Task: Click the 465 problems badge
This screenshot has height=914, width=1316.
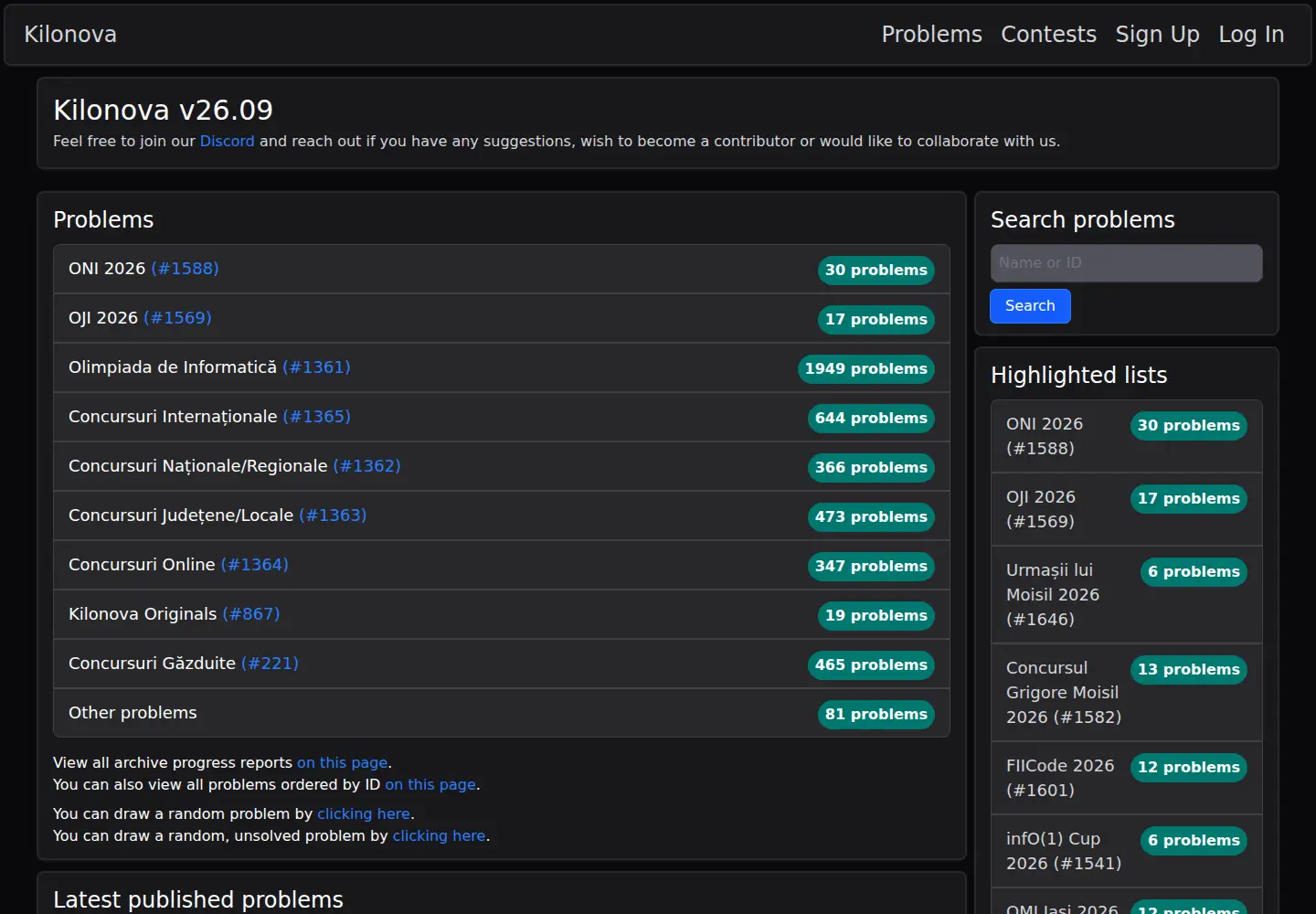Action: 871,664
